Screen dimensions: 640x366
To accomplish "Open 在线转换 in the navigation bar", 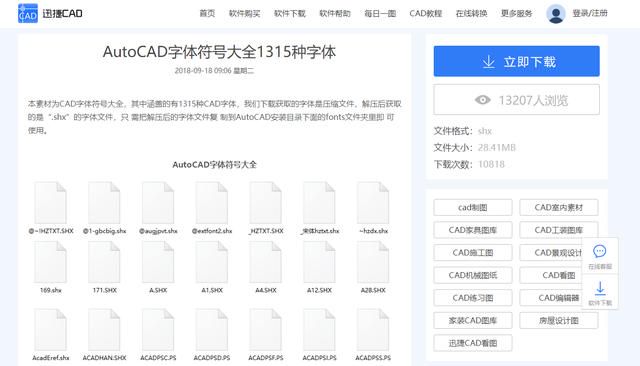I will pos(471,13).
